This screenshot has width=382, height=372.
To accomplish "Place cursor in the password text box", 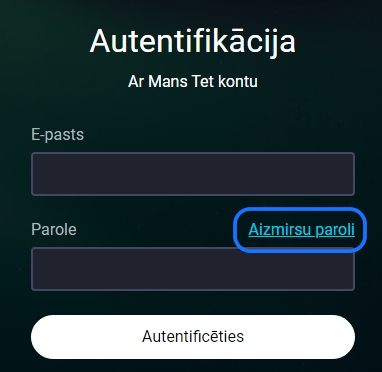I will tap(193, 269).
